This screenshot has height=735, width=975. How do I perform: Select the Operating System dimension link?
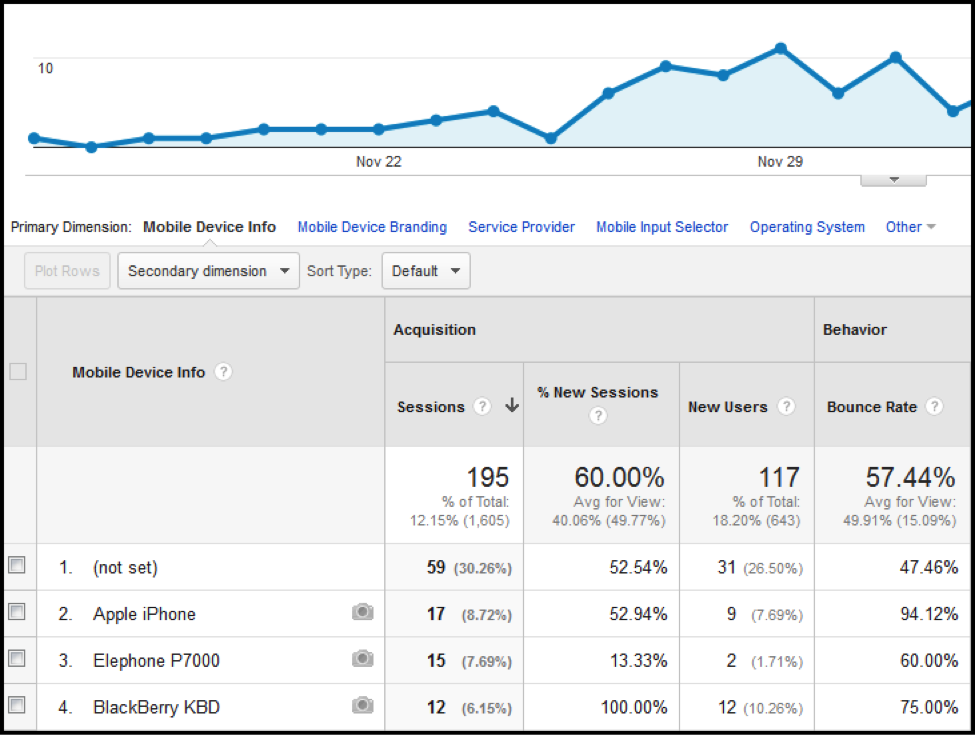click(807, 227)
